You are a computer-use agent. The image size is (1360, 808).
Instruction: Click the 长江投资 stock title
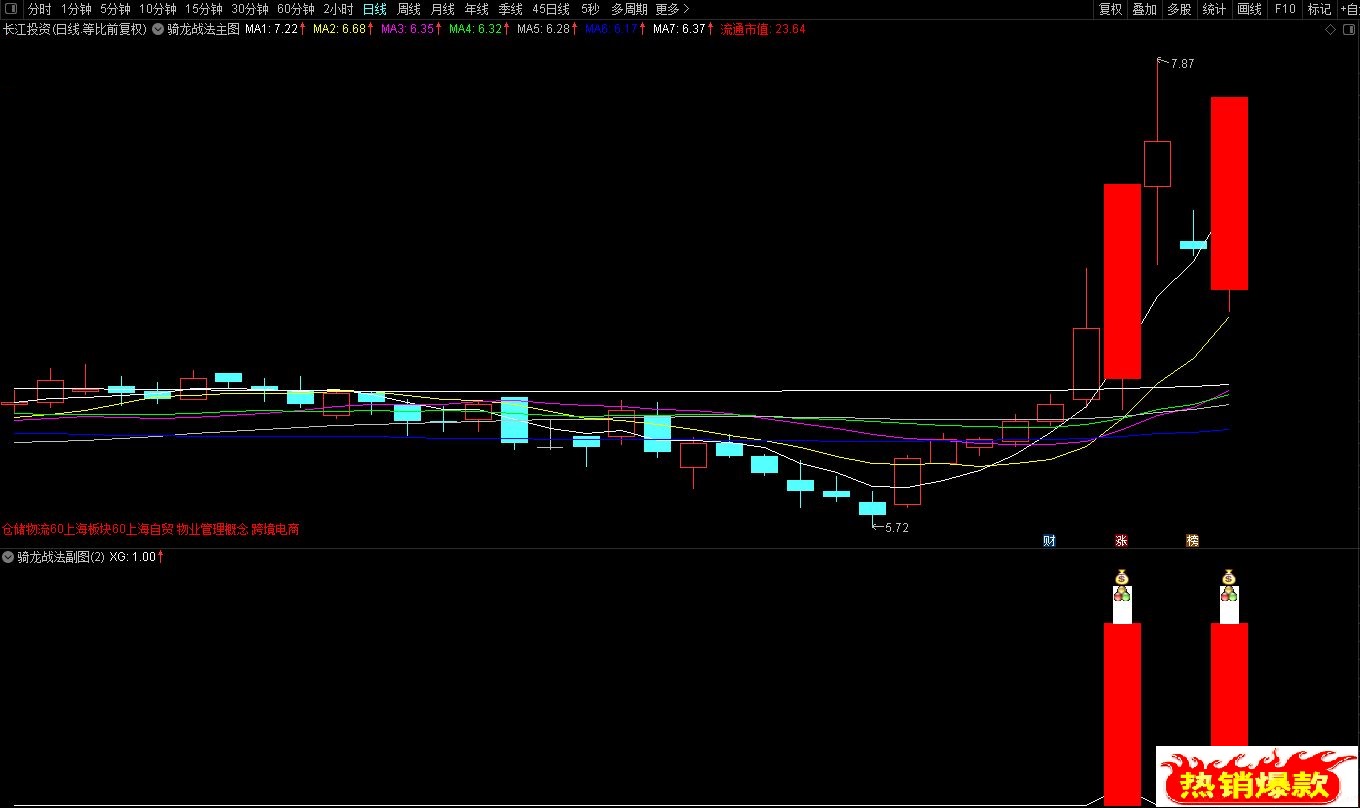click(27, 29)
